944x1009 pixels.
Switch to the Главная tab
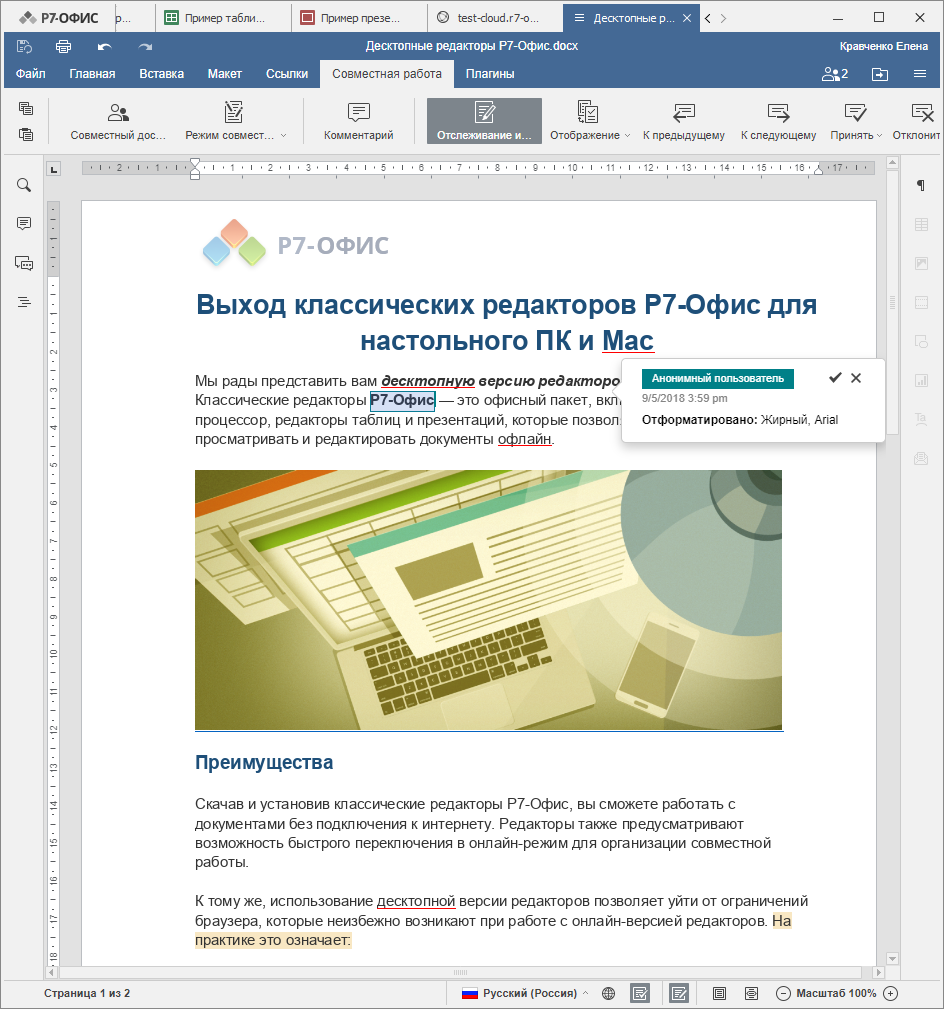click(92, 74)
